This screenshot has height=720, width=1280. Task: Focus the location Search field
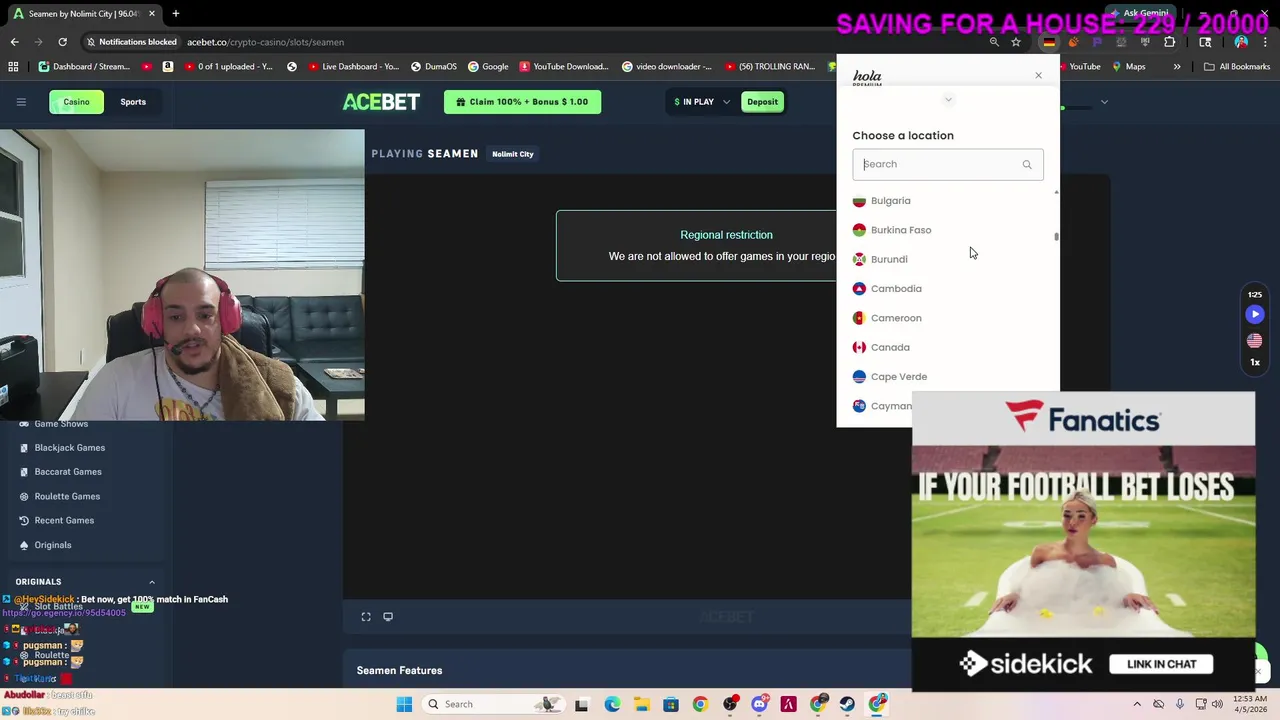pos(947,164)
